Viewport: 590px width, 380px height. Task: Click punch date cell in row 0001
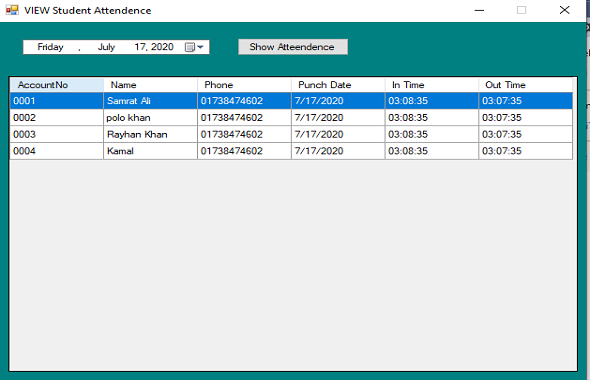click(x=338, y=101)
